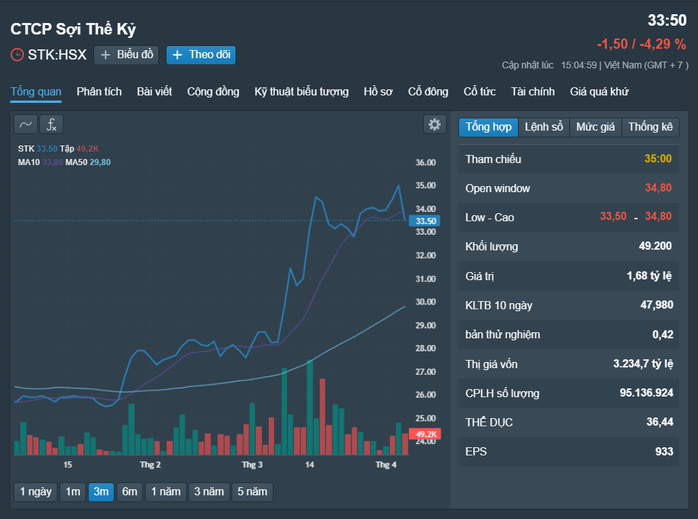Click the Low - Cao low value 33,50

[x=613, y=217]
